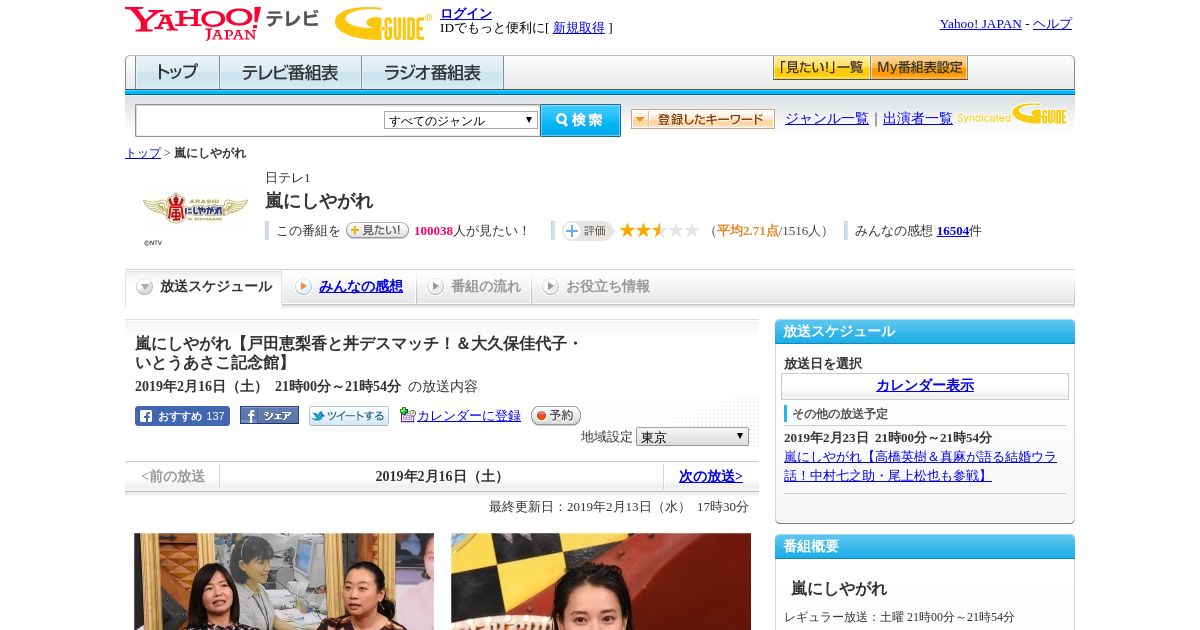Click the disabled <前の放送 button
This screenshot has width=1200, height=630.
(173, 477)
